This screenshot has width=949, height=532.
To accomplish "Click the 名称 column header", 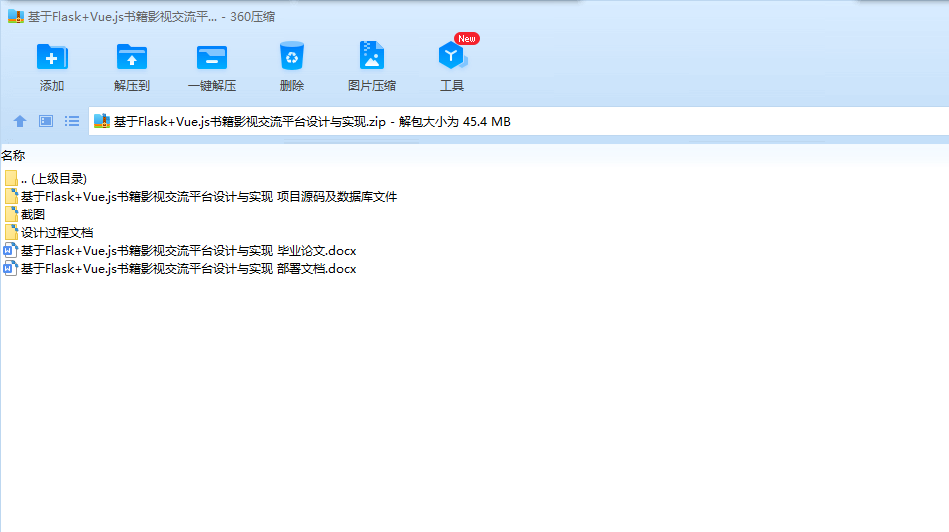I will point(13,156).
